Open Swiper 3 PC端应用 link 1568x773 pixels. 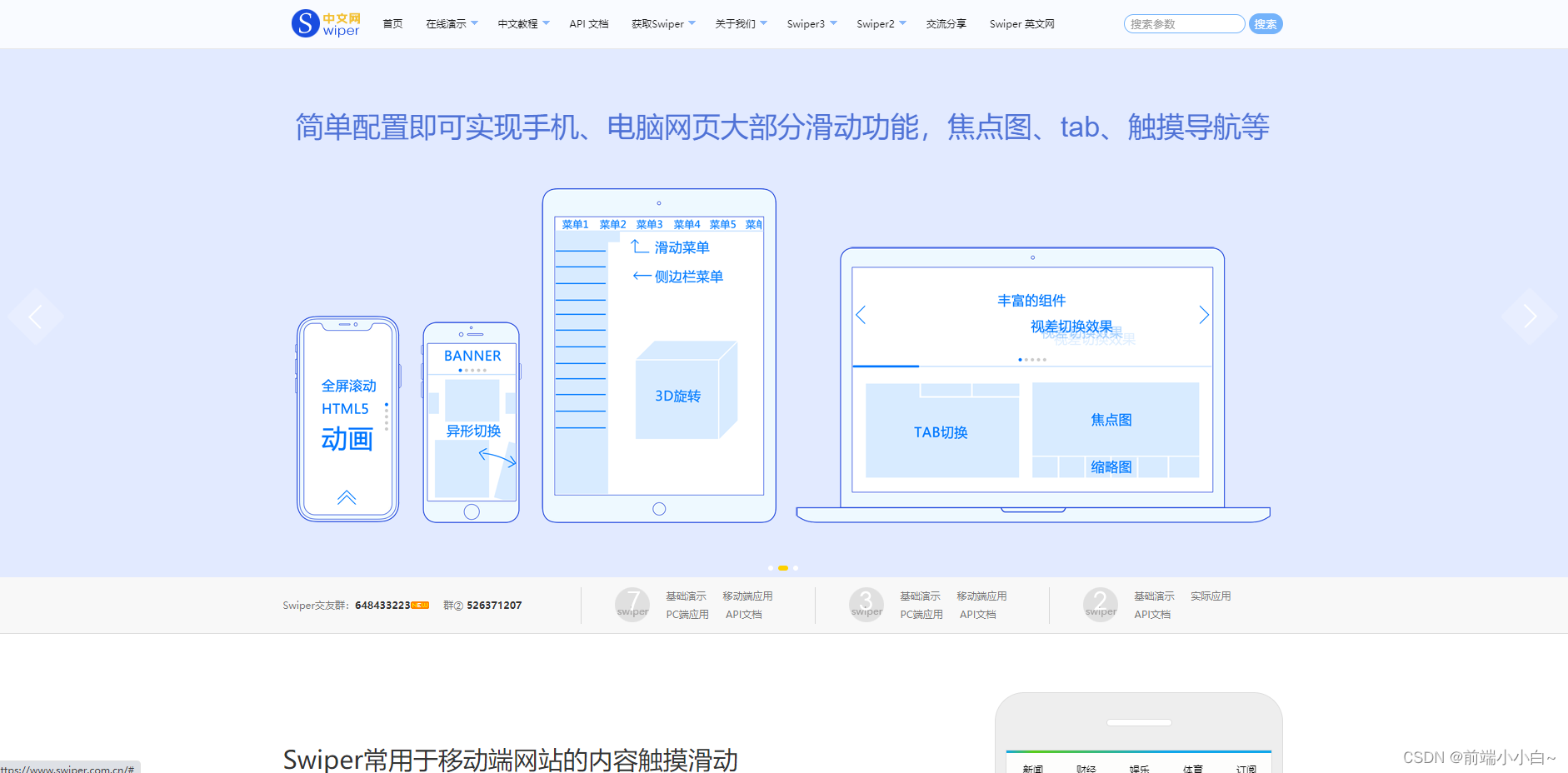tap(921, 615)
